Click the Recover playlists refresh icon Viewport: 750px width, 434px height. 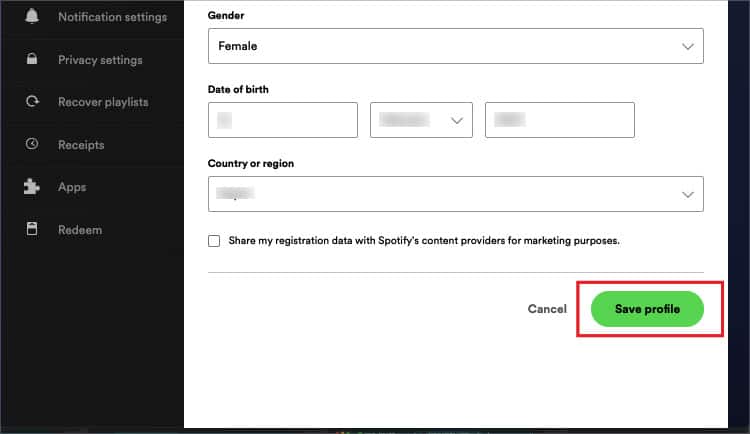pyautogui.click(x=32, y=101)
